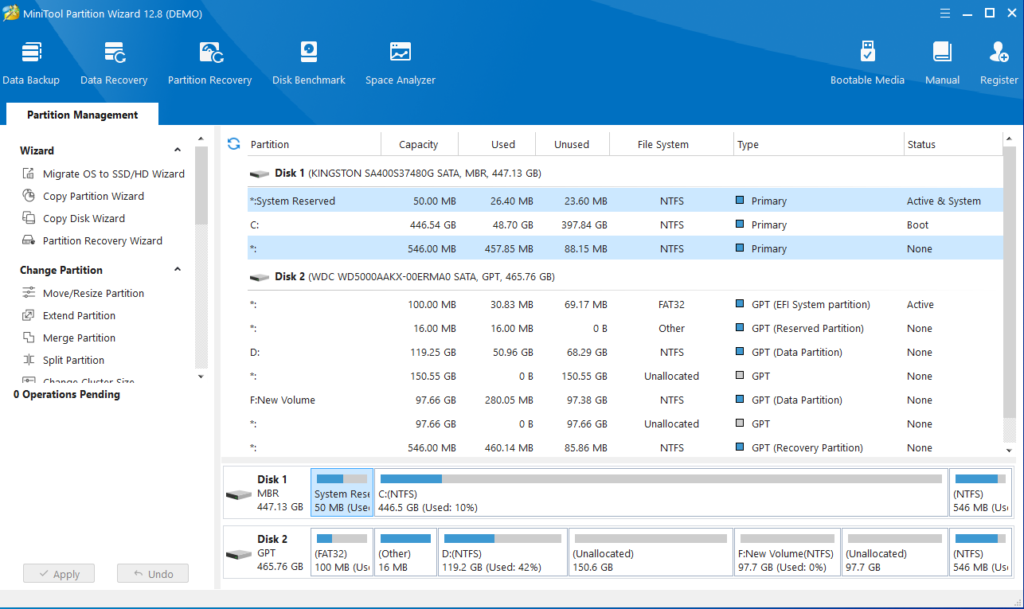Select C:(NTFS) block in disk map
Image resolution: width=1024 pixels, height=609 pixels.
[661, 493]
